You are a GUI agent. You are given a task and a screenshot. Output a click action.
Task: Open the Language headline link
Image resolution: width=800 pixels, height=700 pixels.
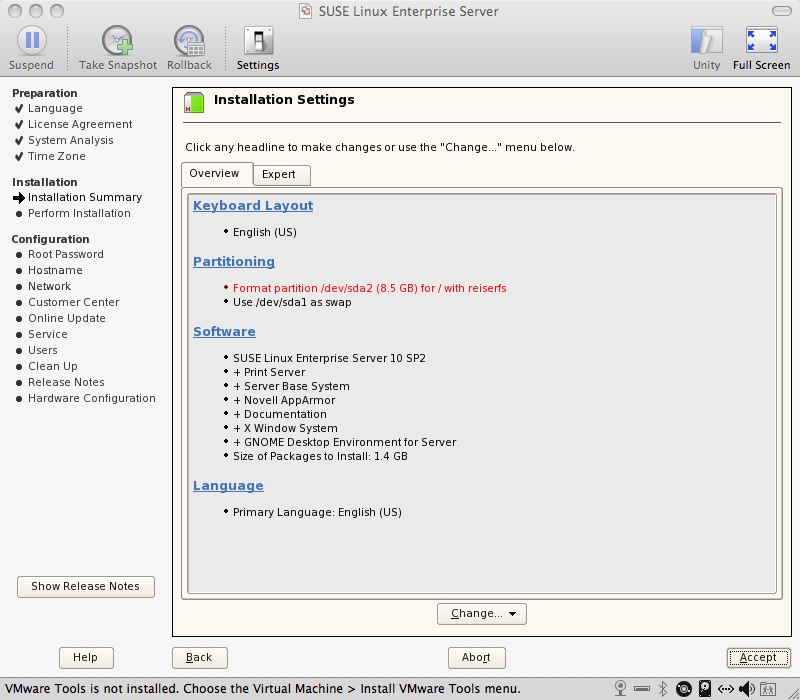pyautogui.click(x=228, y=485)
